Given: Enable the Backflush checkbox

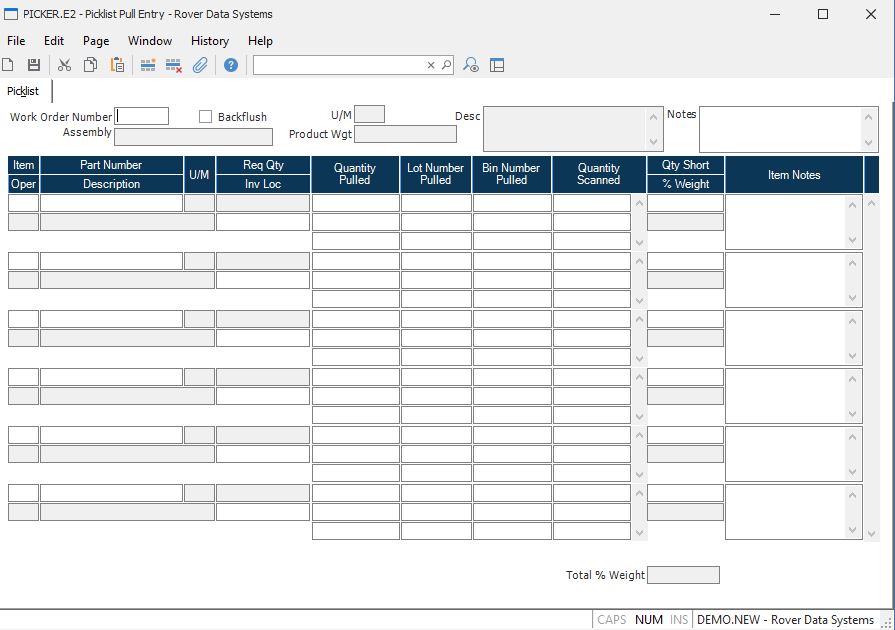Looking at the screenshot, I should tap(206, 117).
